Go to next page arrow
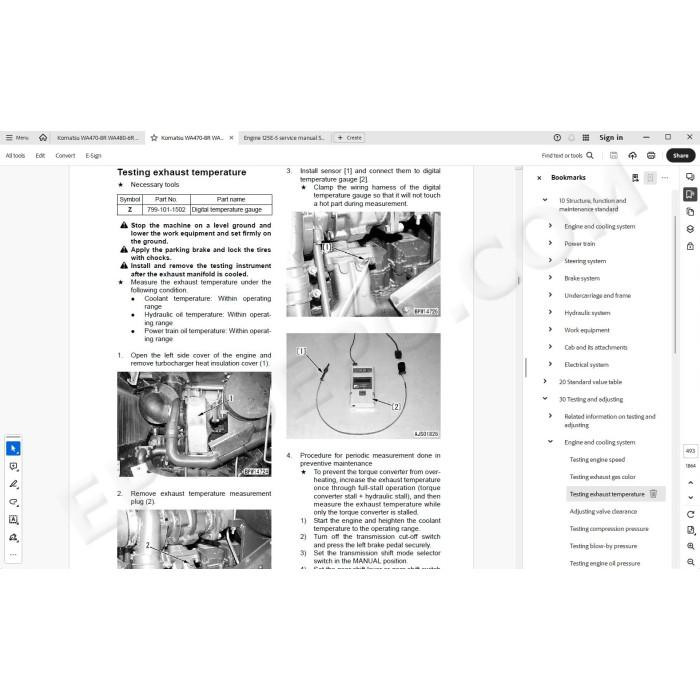The image size is (700, 700). (690, 497)
